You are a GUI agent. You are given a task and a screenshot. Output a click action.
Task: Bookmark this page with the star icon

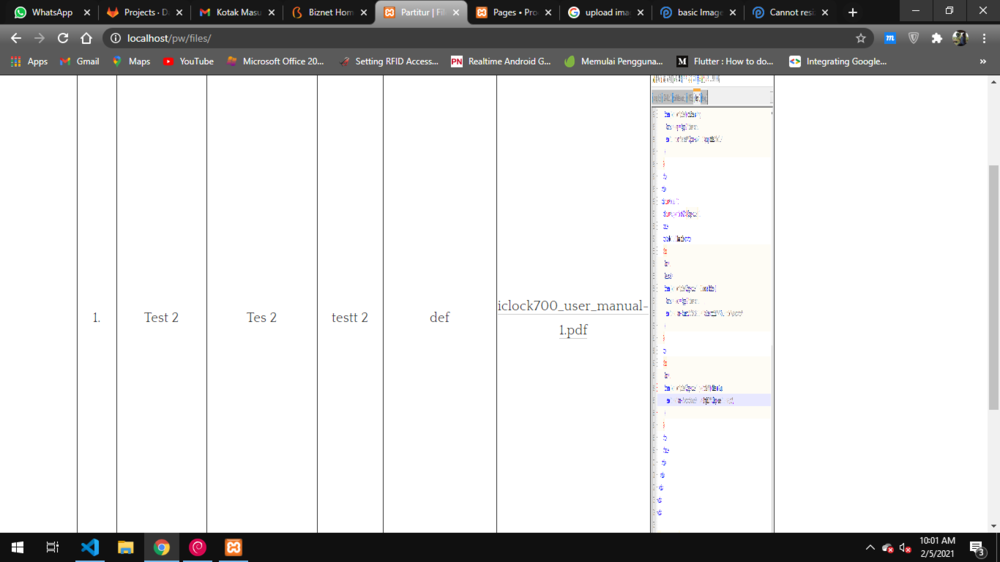coord(860,38)
